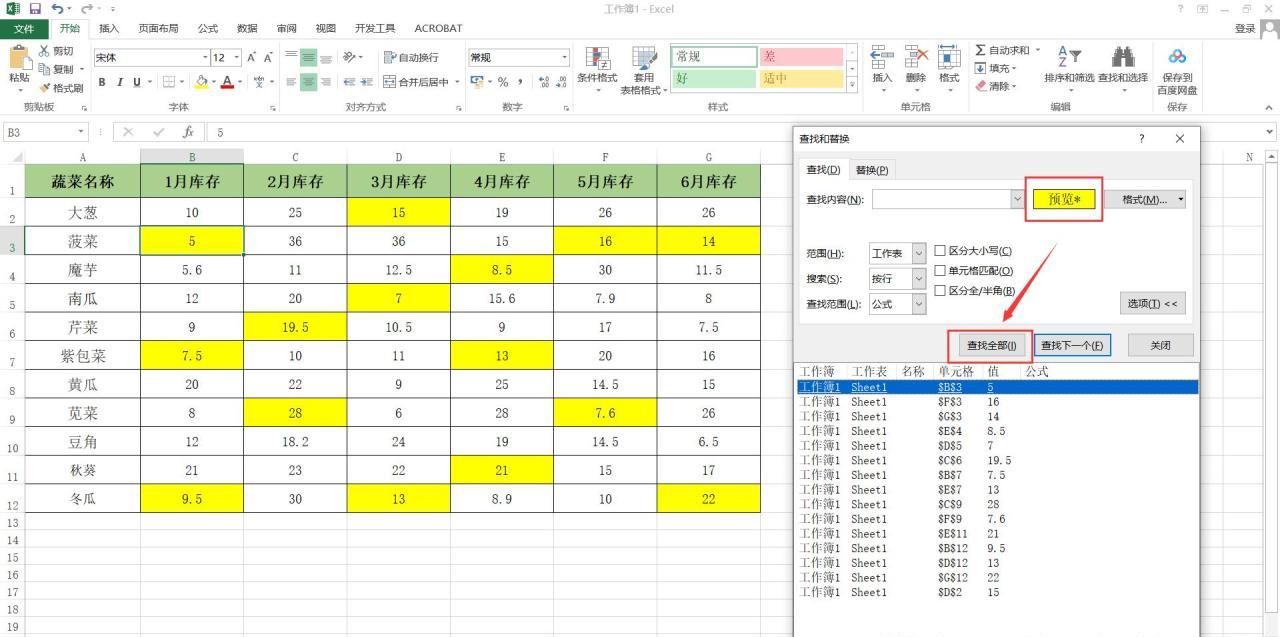Open the Search (搜索) 按行 dropdown
Image resolution: width=1280 pixels, height=637 pixels.
[919, 279]
